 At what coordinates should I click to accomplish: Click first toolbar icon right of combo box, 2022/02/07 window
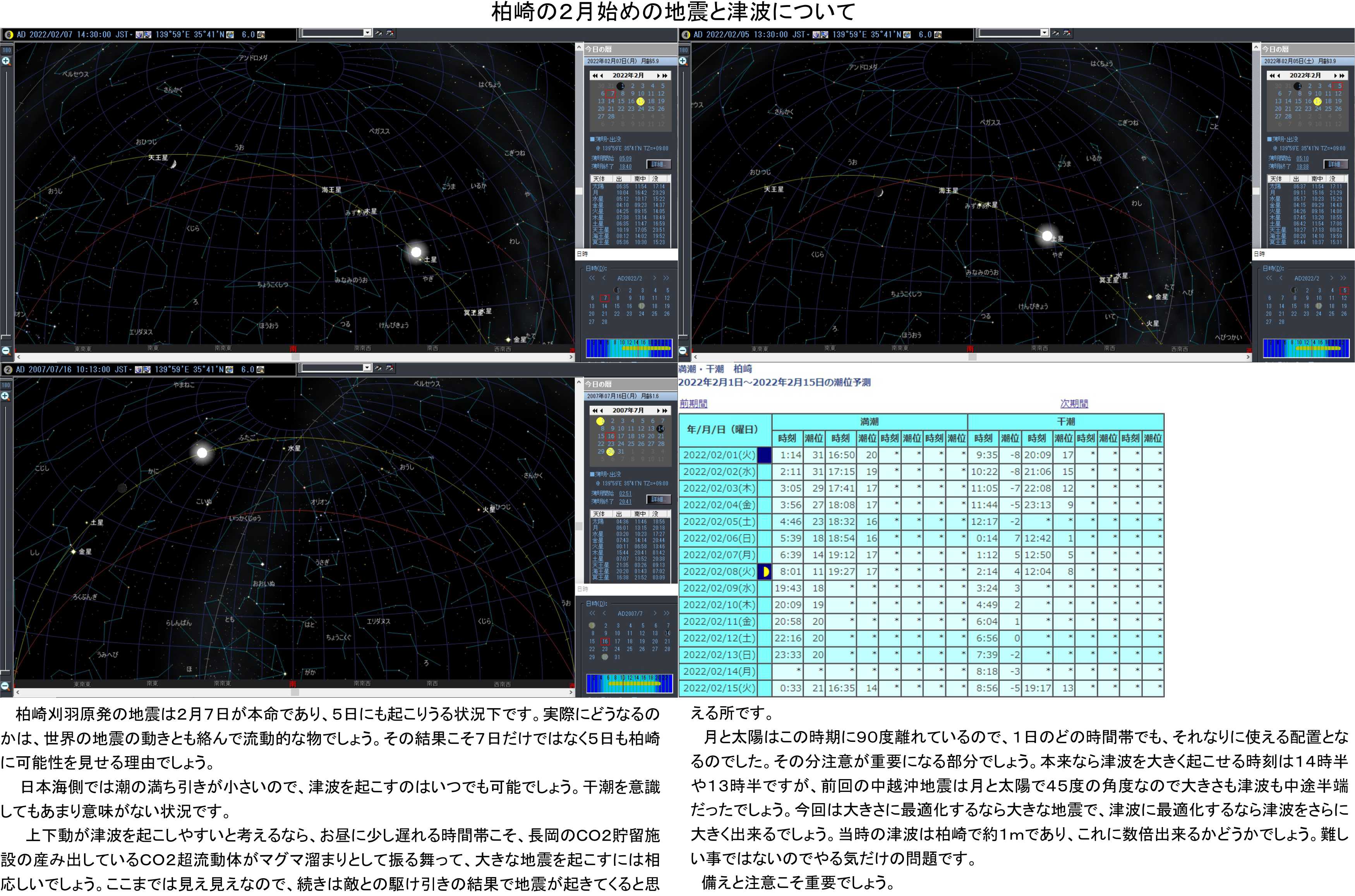(x=379, y=33)
